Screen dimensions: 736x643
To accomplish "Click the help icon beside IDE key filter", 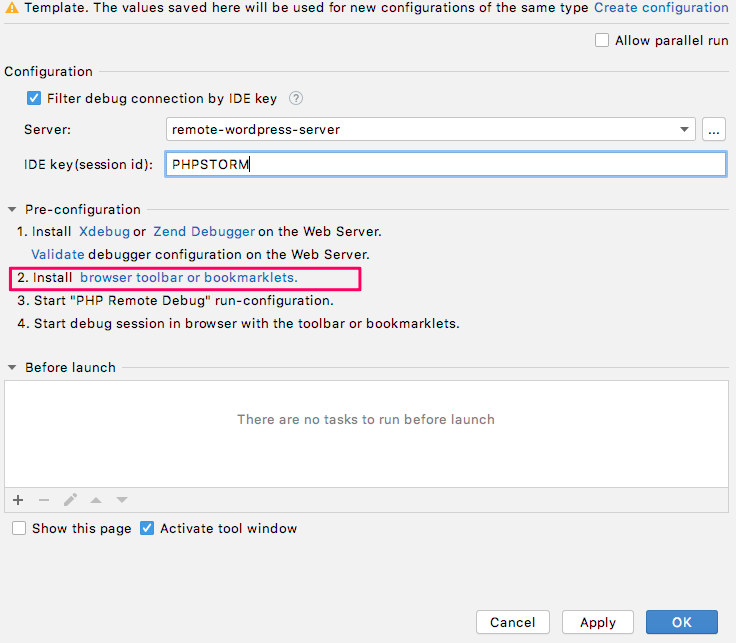I will (296, 99).
